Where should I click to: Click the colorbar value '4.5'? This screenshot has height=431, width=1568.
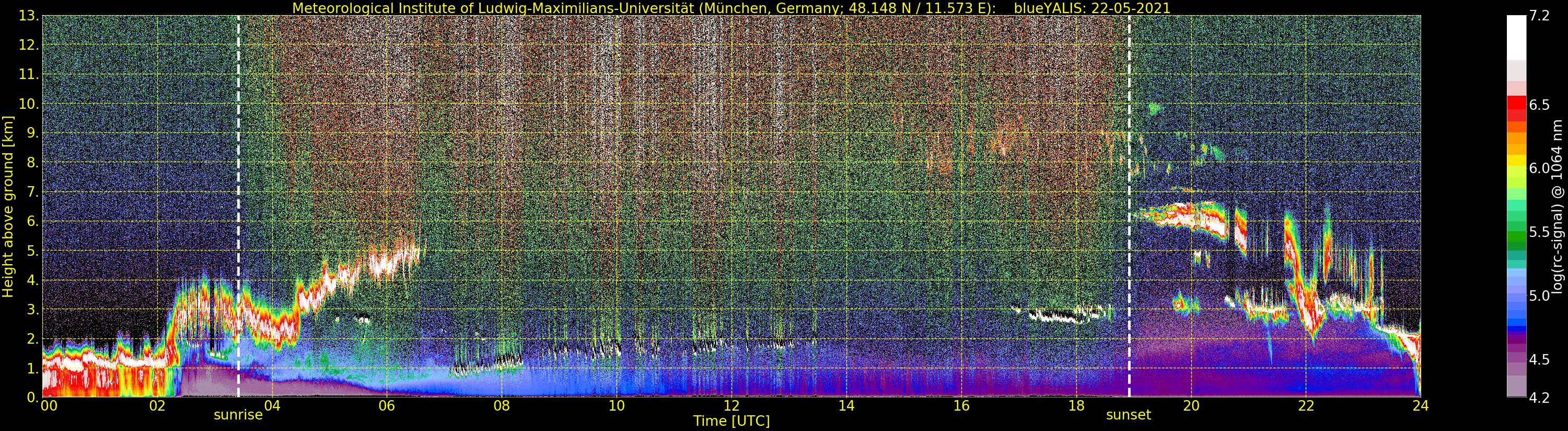click(1540, 360)
